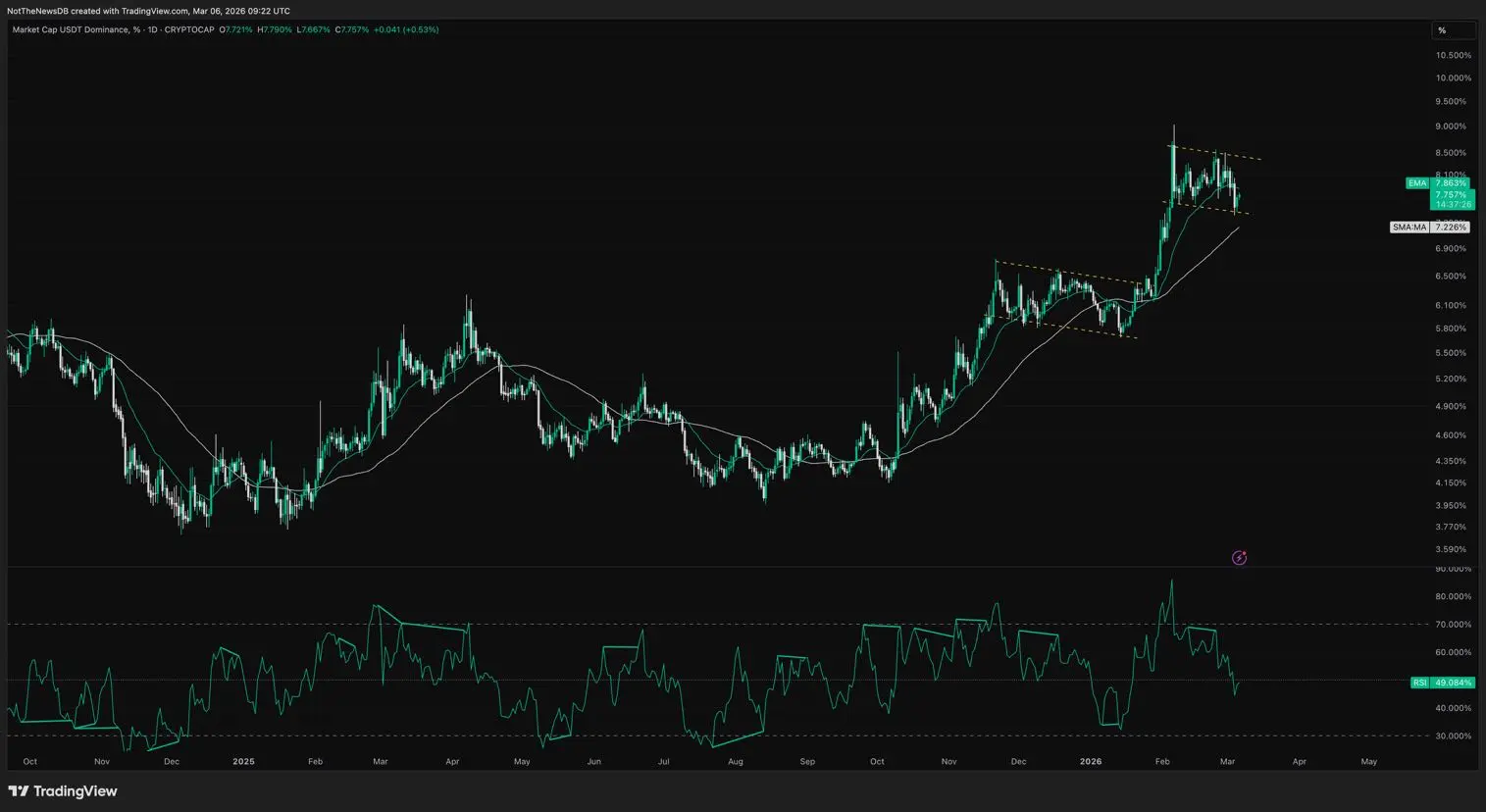Click the 2026 year label on time axis
The height and width of the screenshot is (812, 1486).
point(1090,762)
